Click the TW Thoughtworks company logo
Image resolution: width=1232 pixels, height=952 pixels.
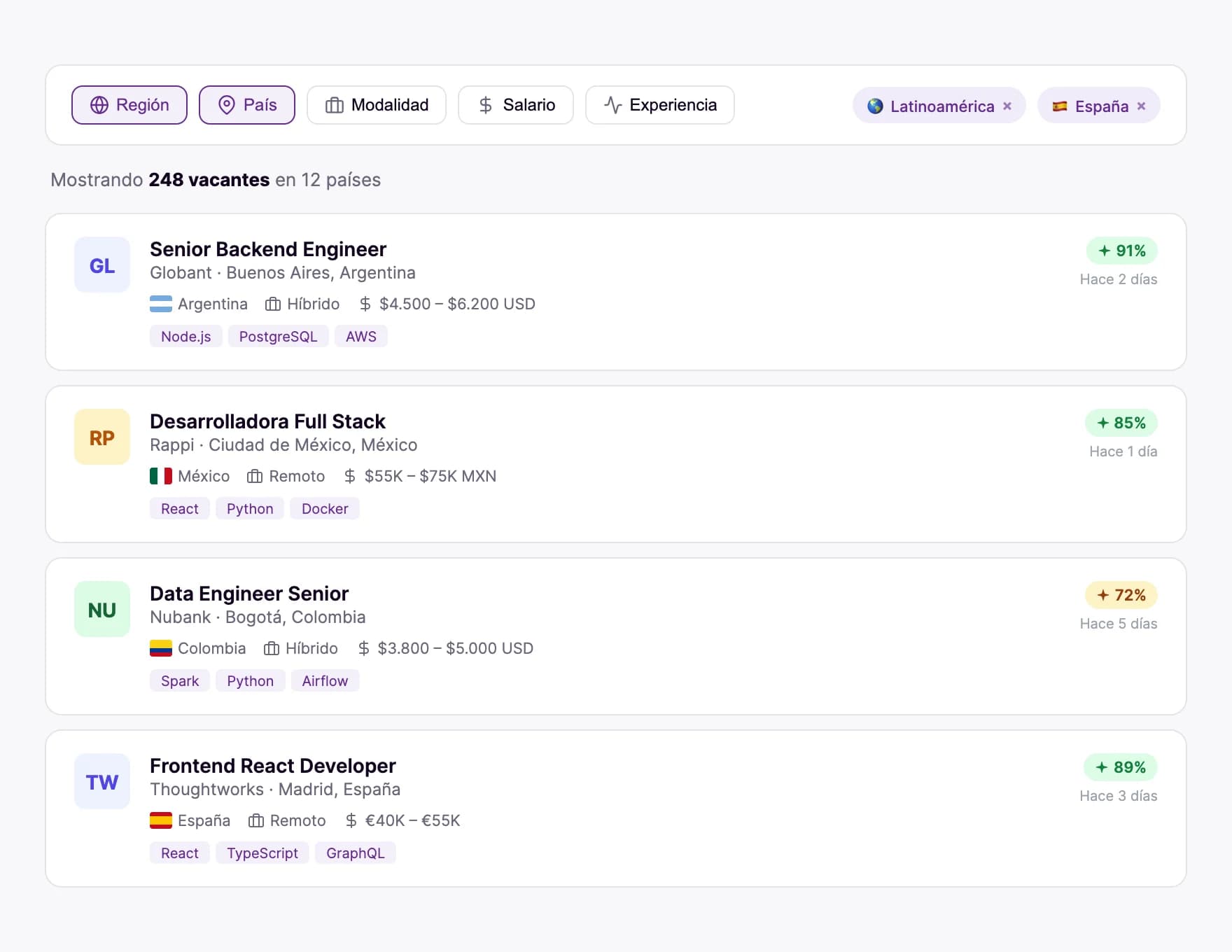[x=102, y=781]
